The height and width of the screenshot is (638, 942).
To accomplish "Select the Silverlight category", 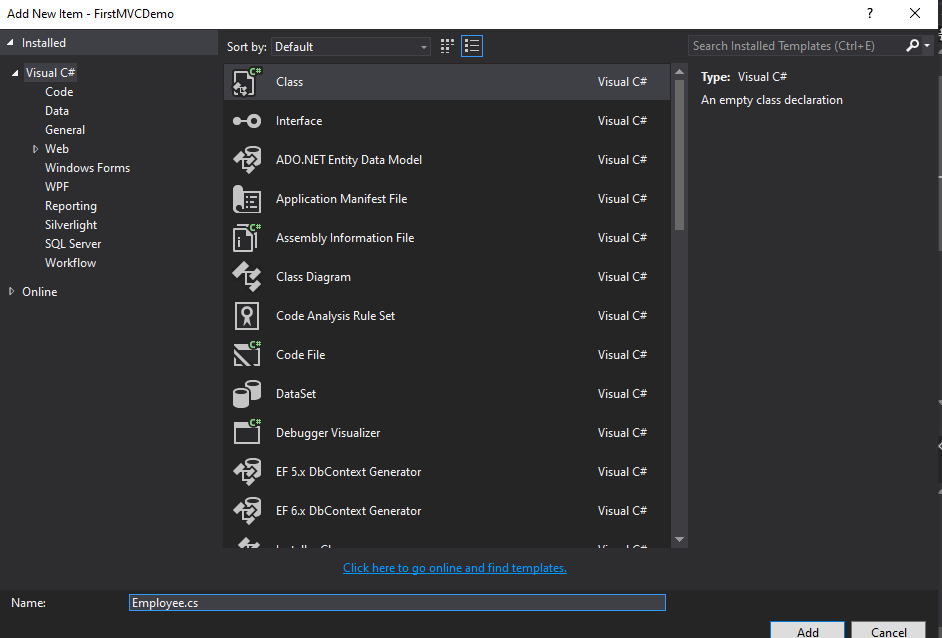I will pyautogui.click(x=71, y=225).
